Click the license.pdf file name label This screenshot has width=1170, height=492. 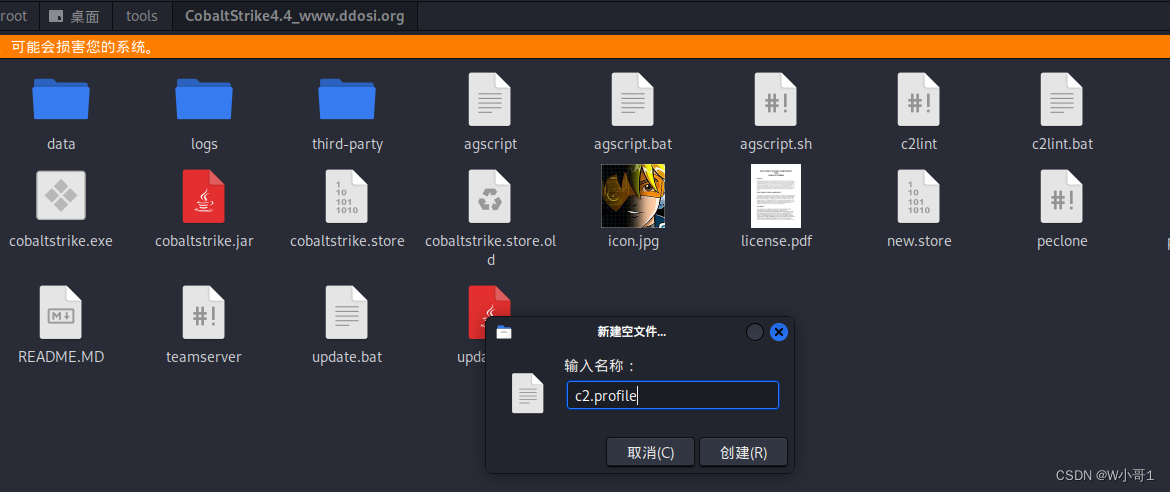pos(776,241)
